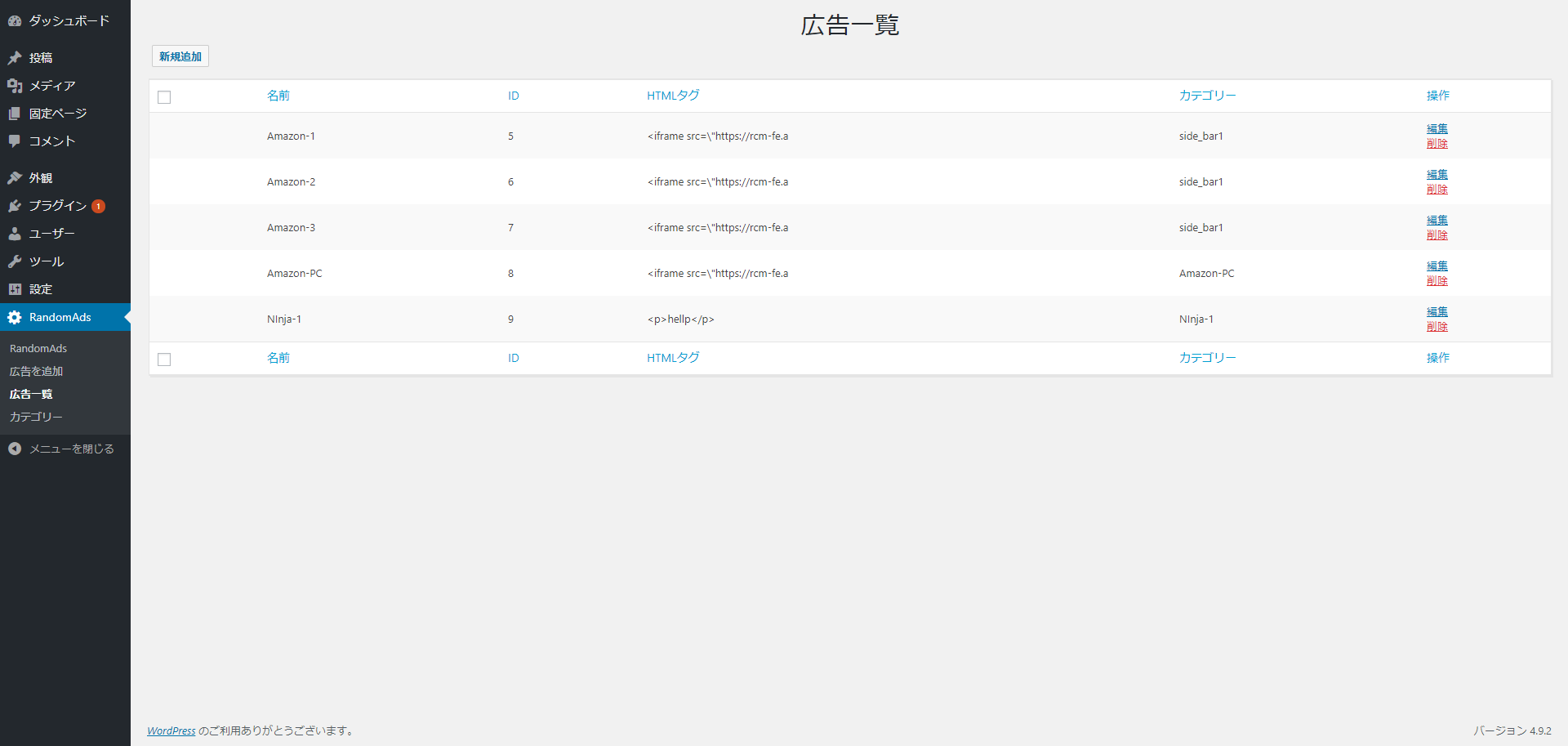This screenshot has width=1568, height=746.
Task: Click the collapse arrow icon beside メニューを閉じる
Action: (15, 449)
